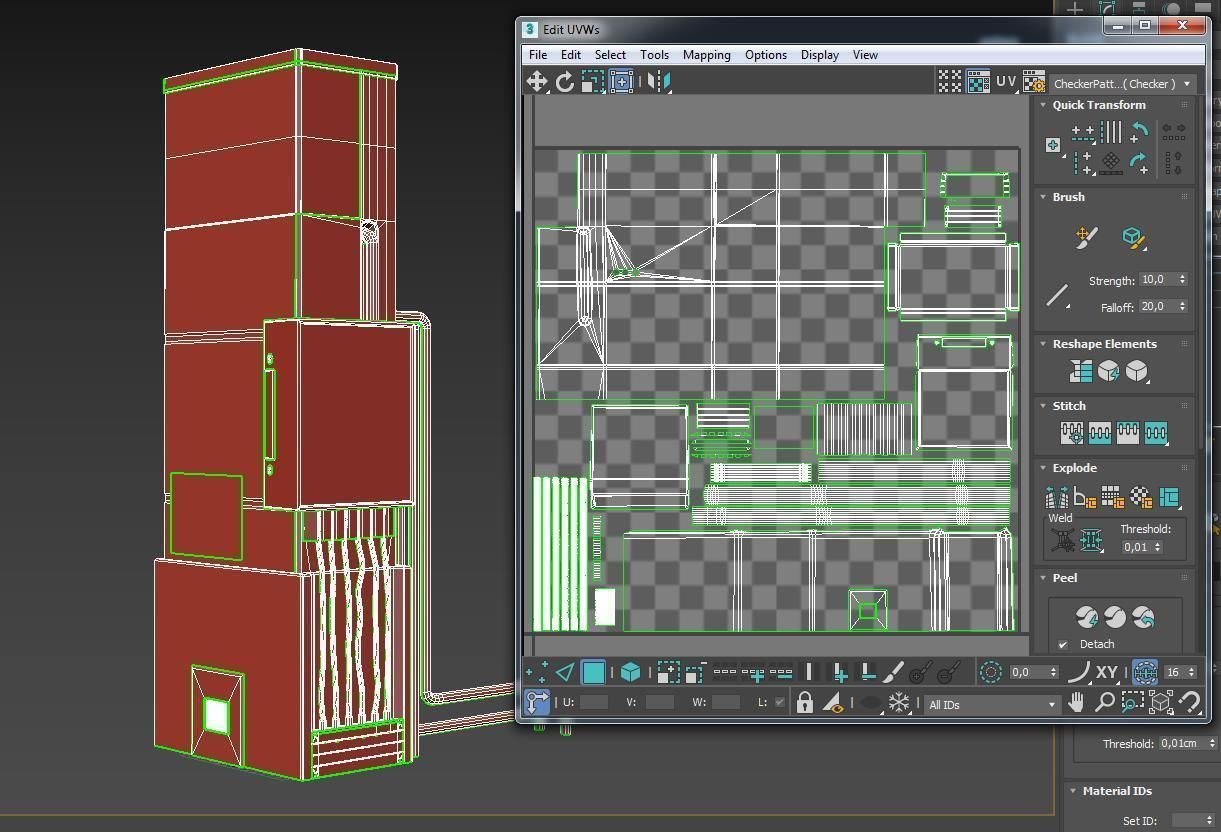Open the Mapping menu
The height and width of the screenshot is (832, 1221).
click(707, 55)
